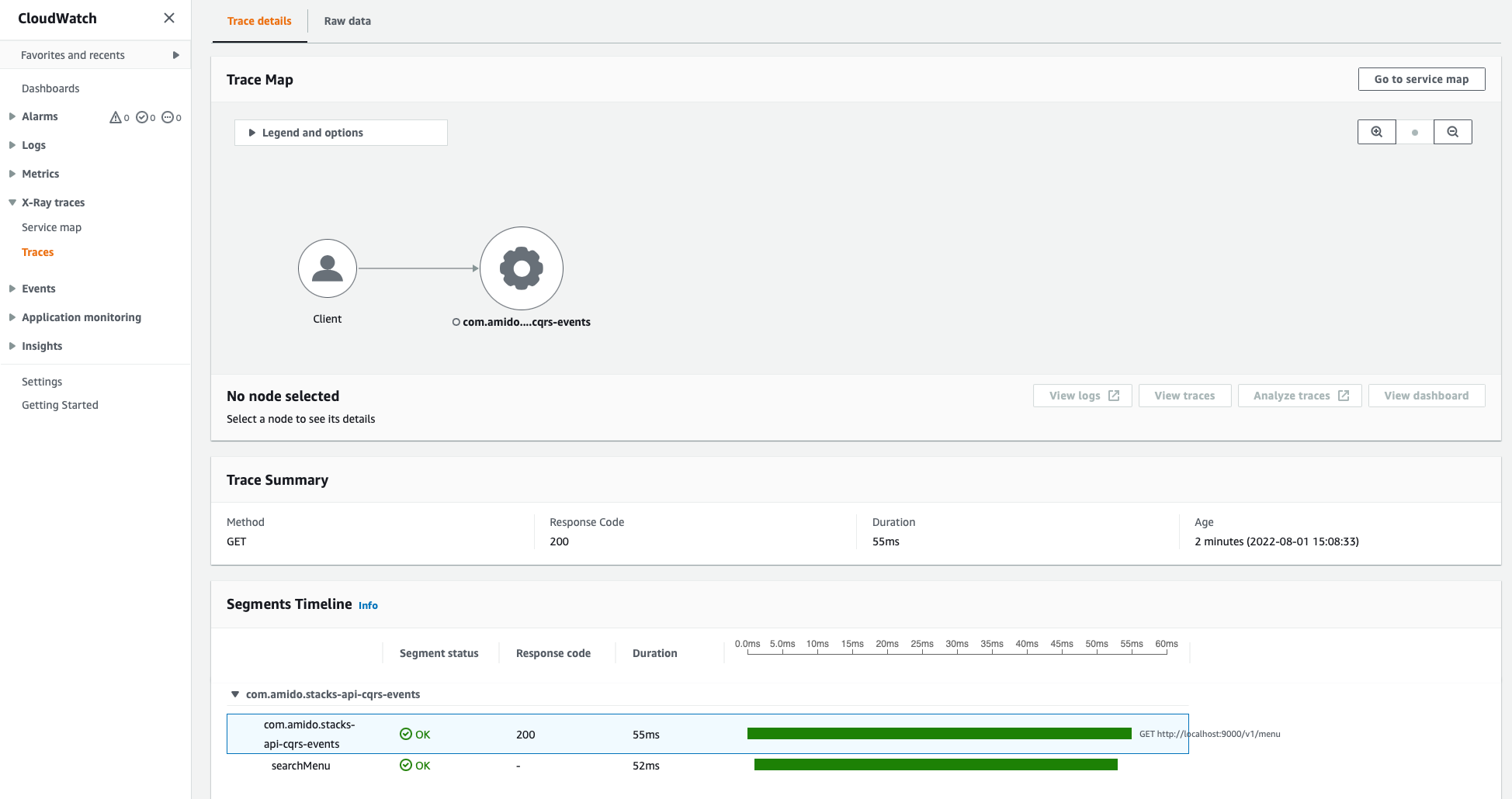Click the alarms in-alarm warning icon
The width and height of the screenshot is (1512, 799).
(116, 117)
